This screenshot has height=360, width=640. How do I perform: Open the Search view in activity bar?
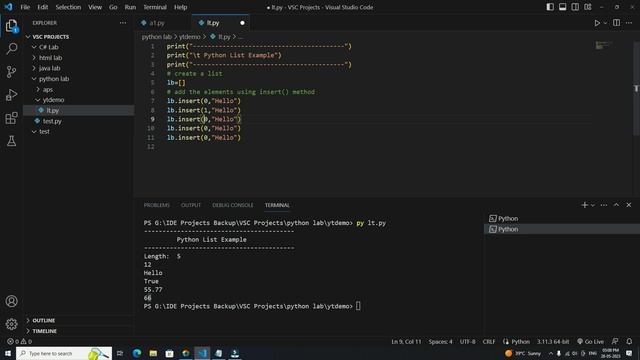click(11, 49)
